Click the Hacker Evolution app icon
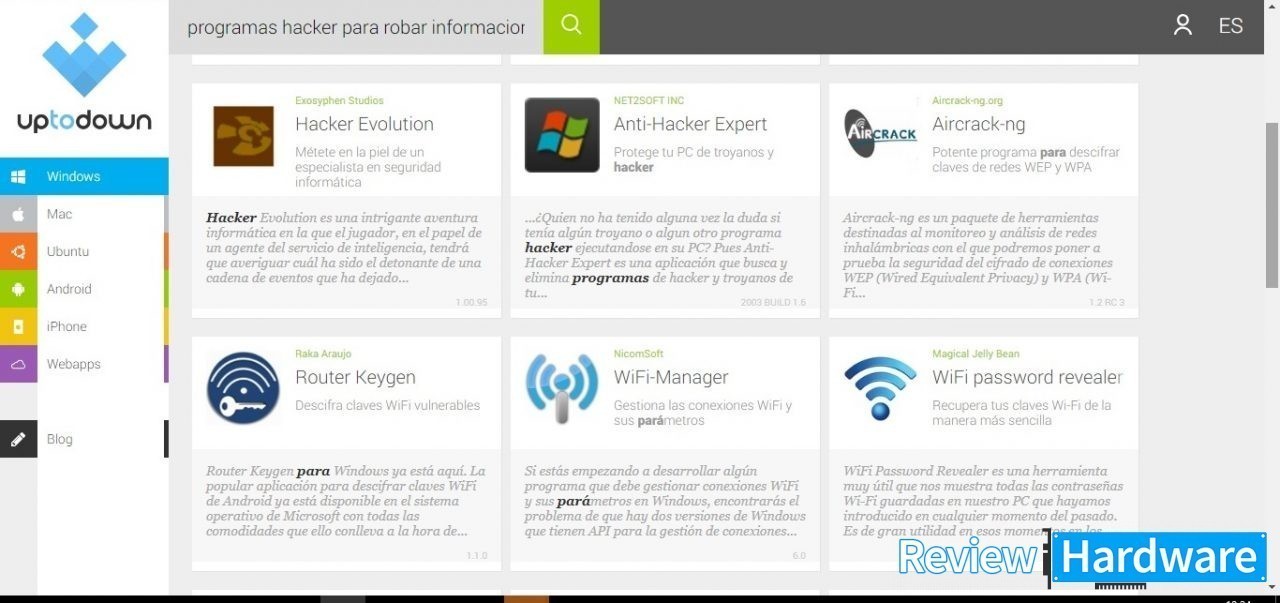 point(243,136)
